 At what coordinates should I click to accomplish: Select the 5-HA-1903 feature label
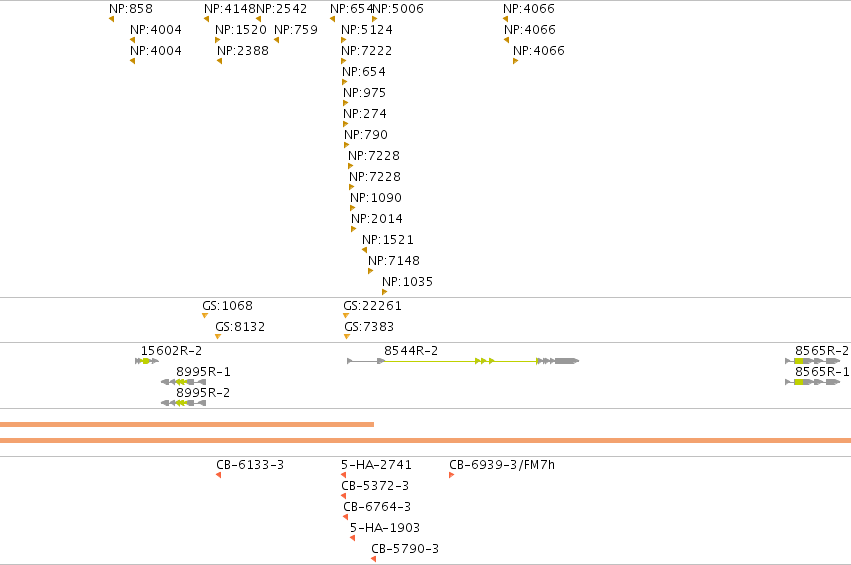(x=385, y=528)
